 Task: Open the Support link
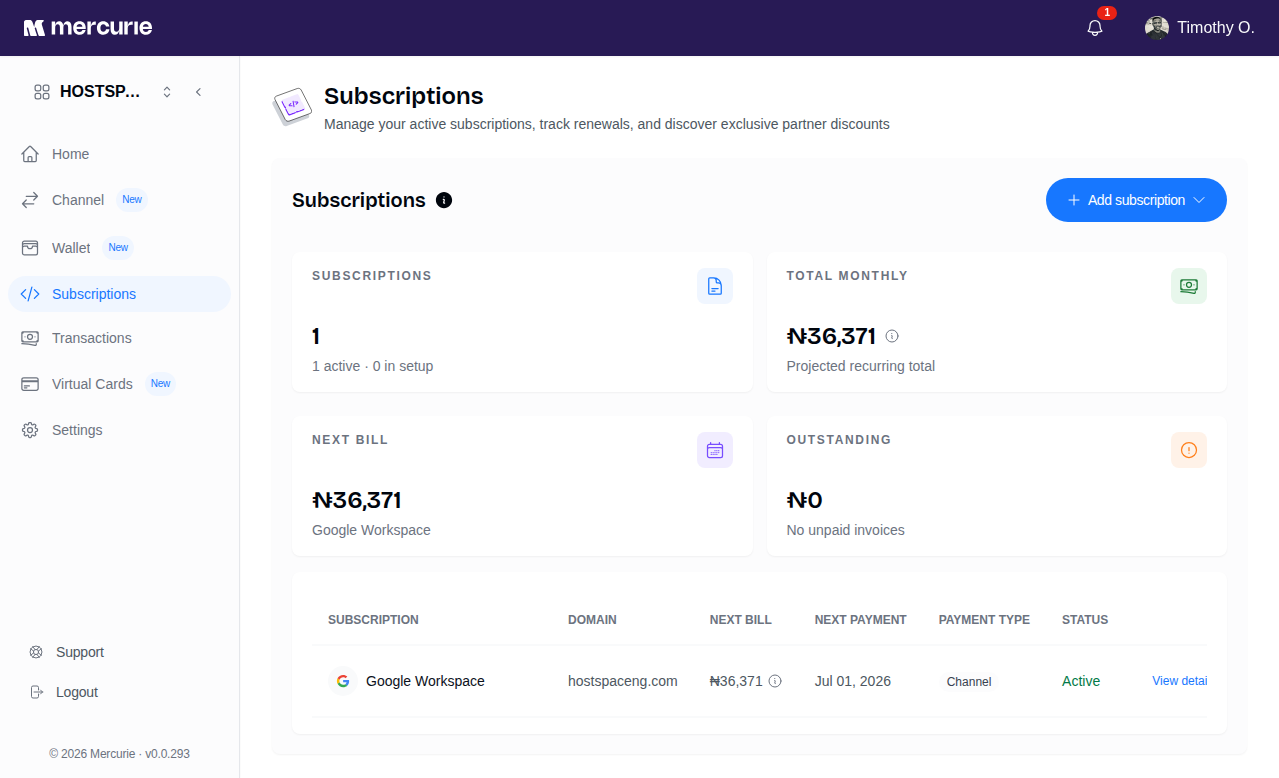(x=80, y=652)
